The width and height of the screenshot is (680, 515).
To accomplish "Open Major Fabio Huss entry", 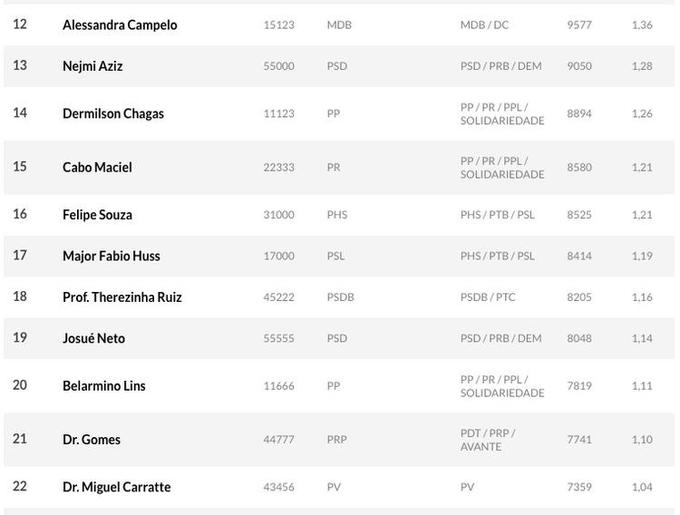I will click(x=111, y=256).
